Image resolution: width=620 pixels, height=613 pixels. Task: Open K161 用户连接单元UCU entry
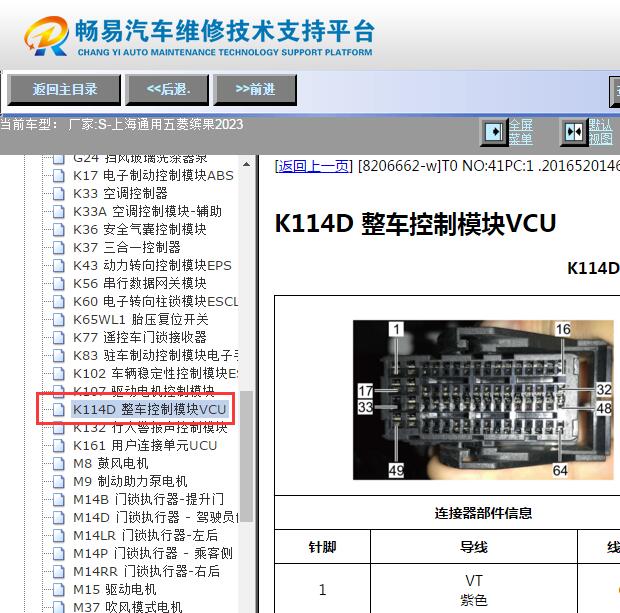(x=145, y=446)
